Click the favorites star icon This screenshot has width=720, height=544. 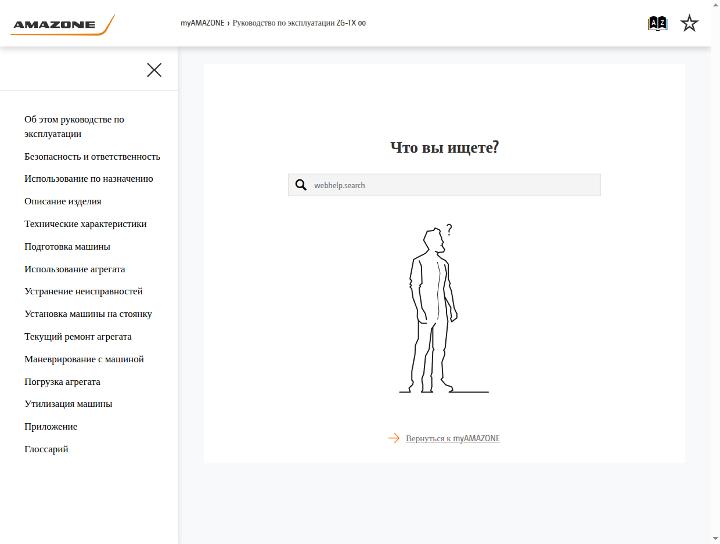tap(689, 23)
